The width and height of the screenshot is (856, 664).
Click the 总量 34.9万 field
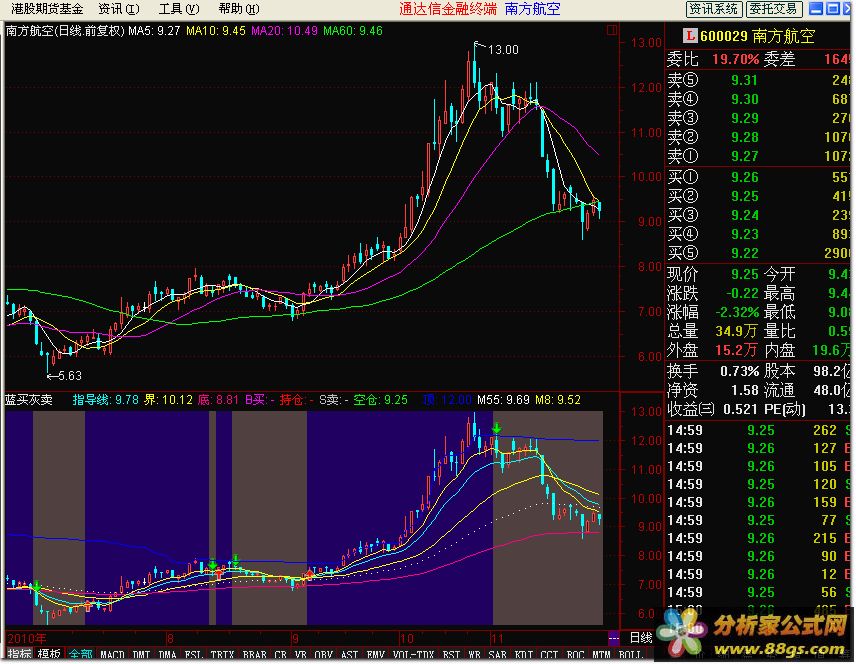coord(713,331)
